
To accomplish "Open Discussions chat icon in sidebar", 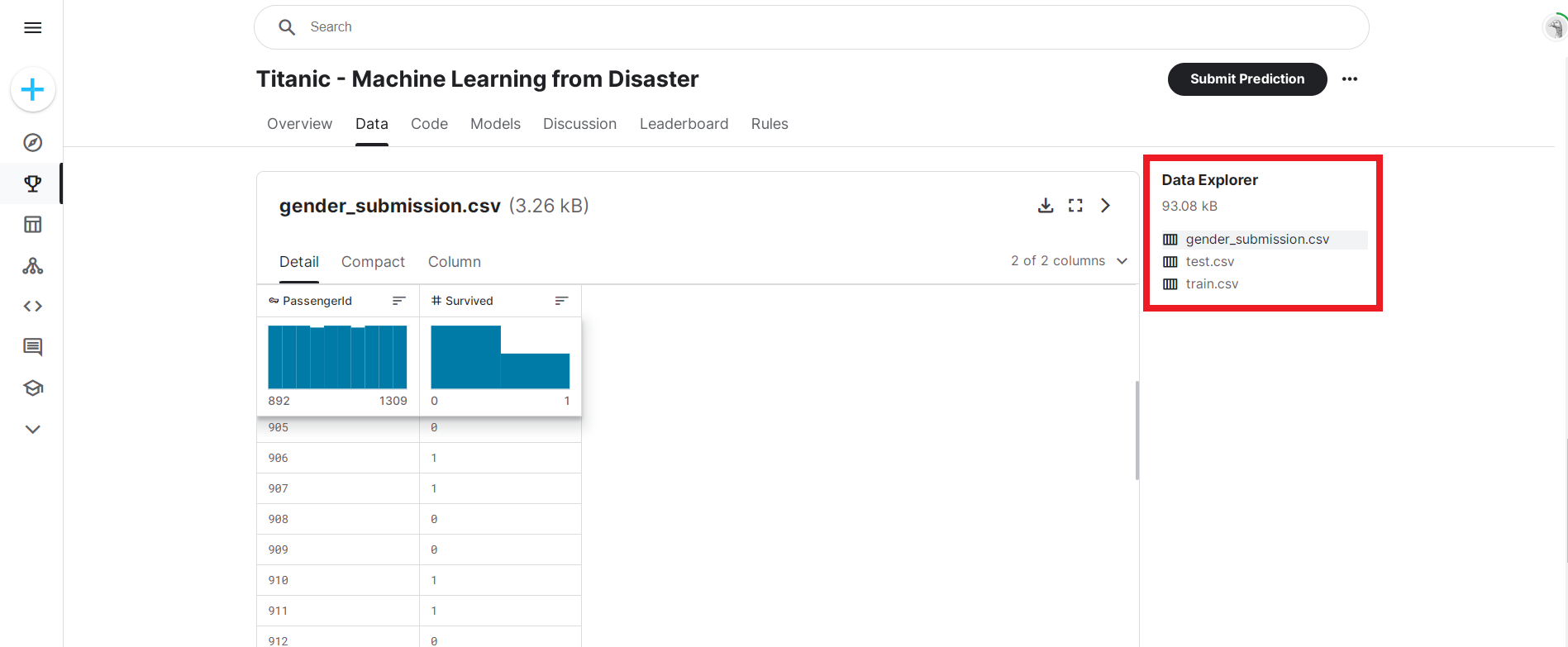I will 33,347.
